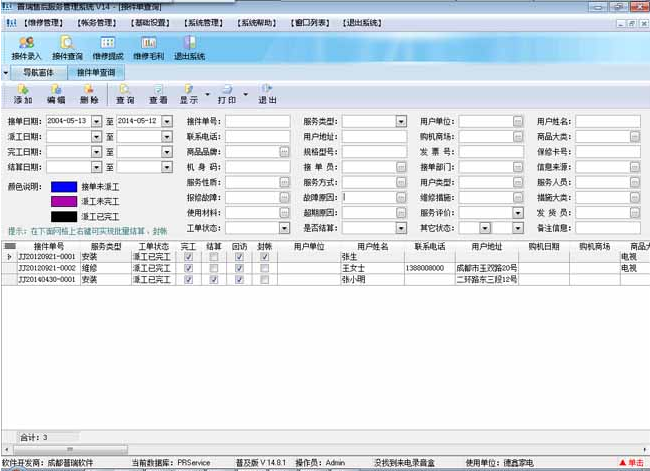Open lookup button next to 使用材料 field
This screenshot has height=471, width=650.
(284, 213)
